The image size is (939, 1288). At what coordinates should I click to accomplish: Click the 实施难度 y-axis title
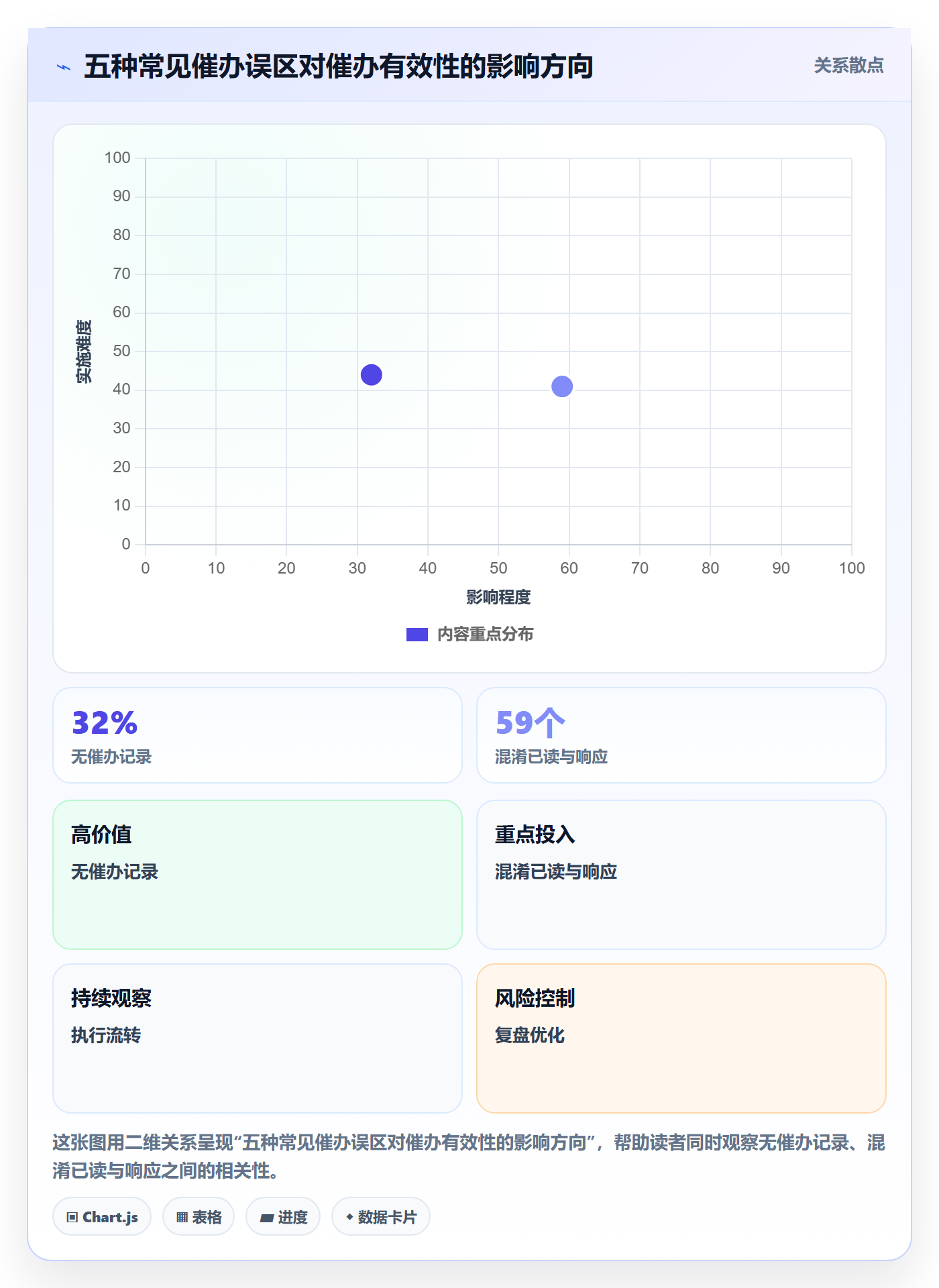point(84,352)
